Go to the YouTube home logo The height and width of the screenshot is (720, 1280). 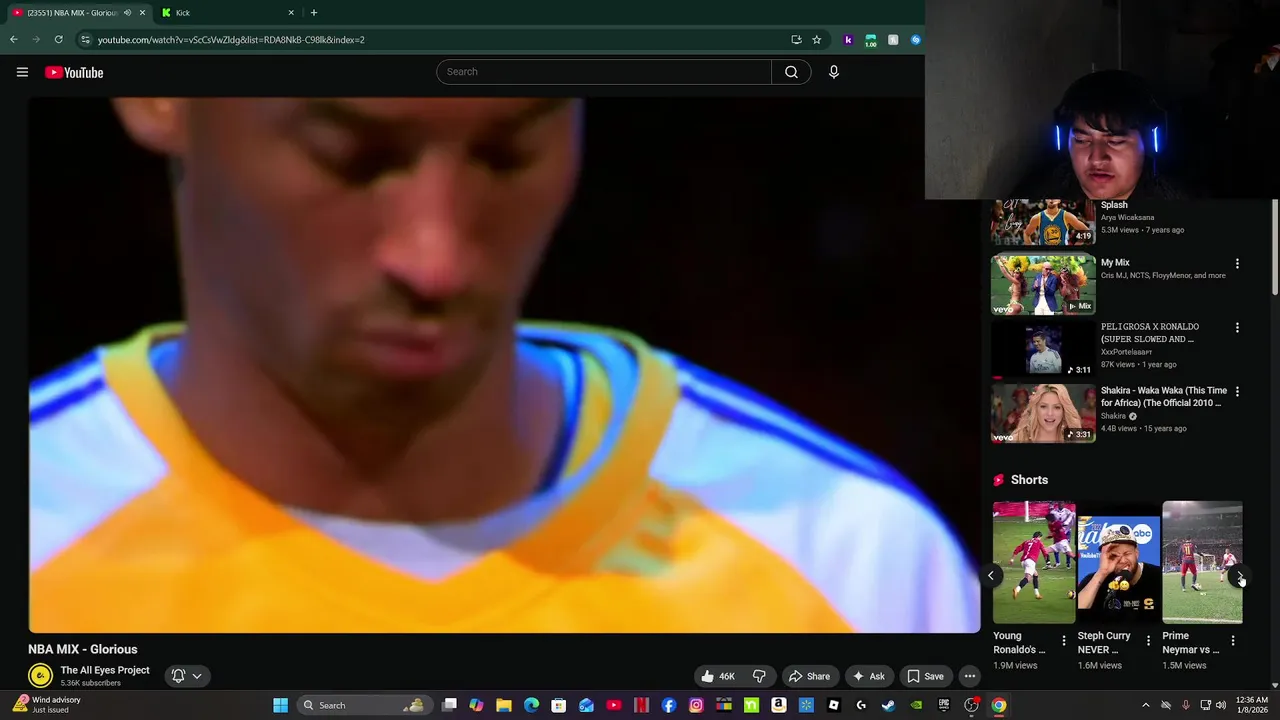click(74, 72)
